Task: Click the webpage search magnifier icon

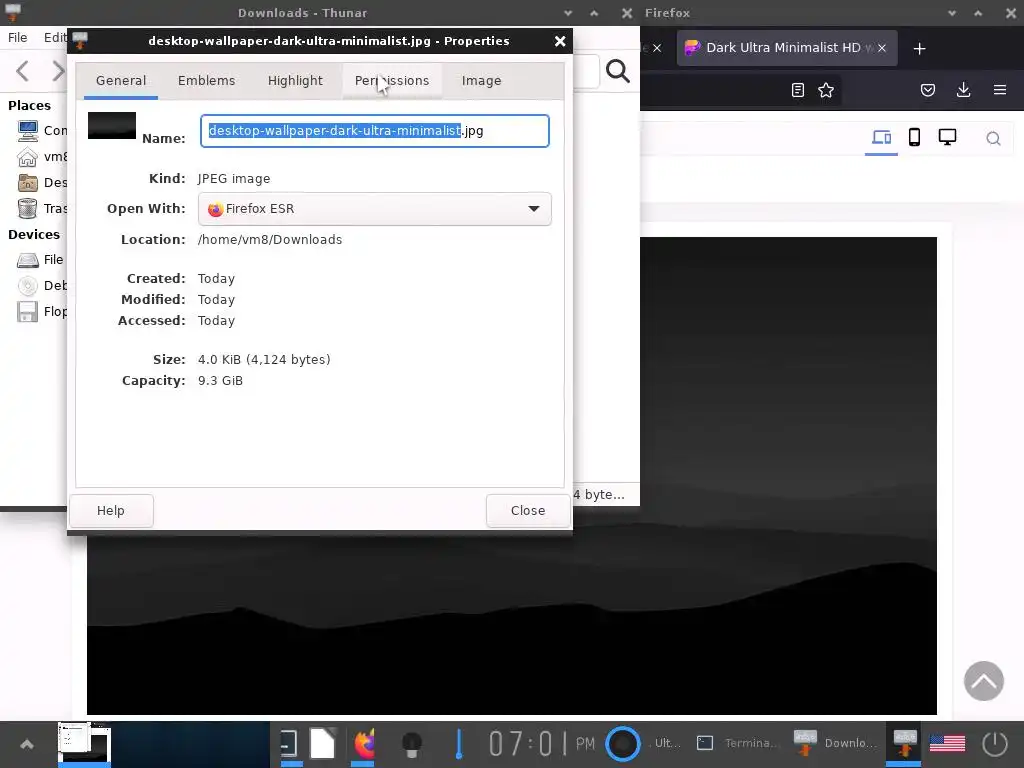Action: click(993, 138)
